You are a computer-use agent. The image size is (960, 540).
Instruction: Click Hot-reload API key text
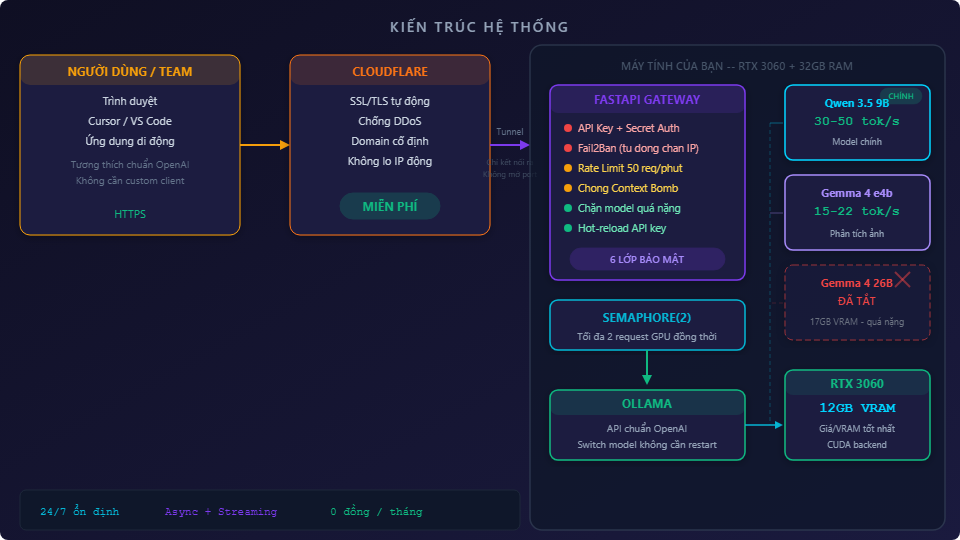pos(621,228)
